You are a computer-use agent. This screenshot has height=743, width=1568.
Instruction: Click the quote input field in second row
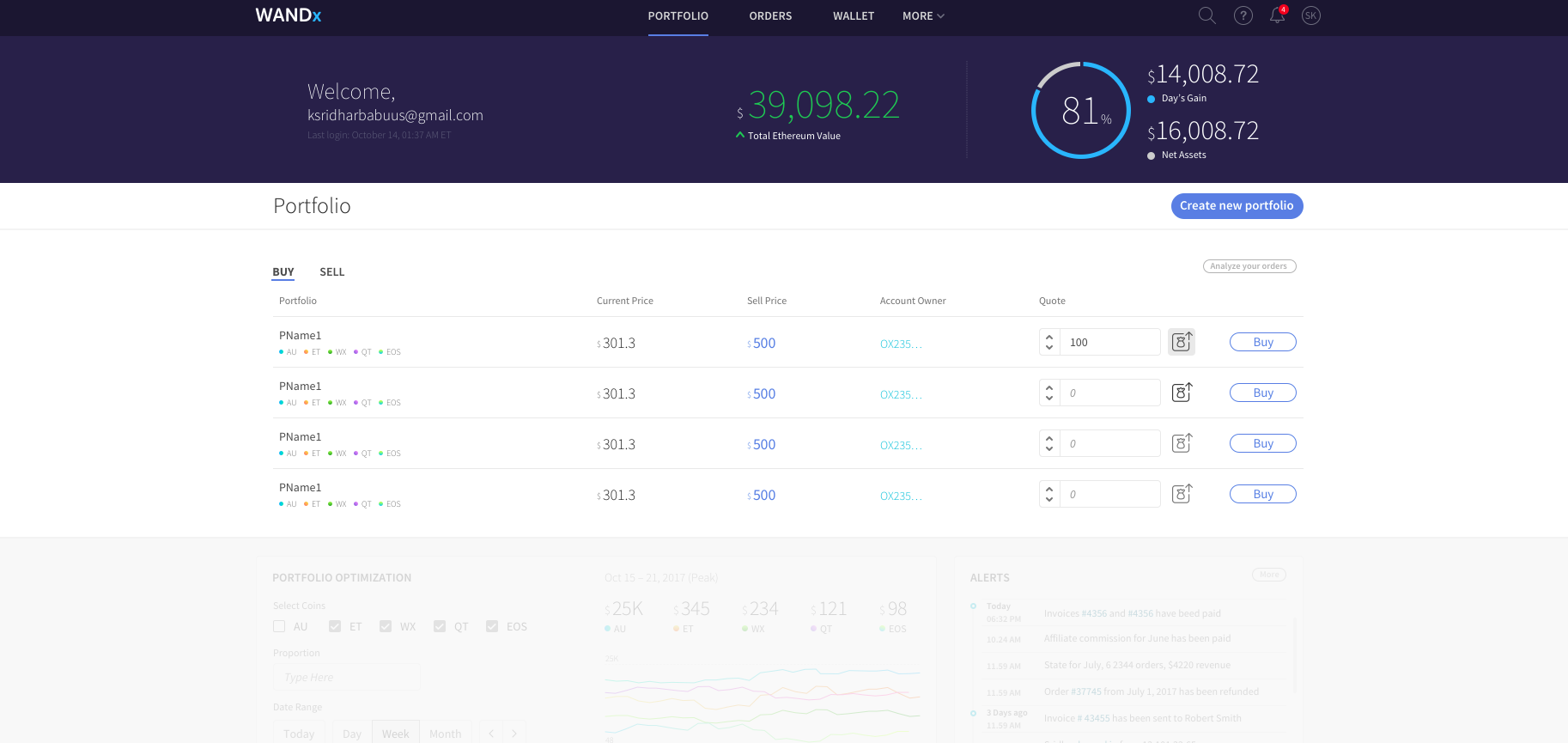(1110, 393)
